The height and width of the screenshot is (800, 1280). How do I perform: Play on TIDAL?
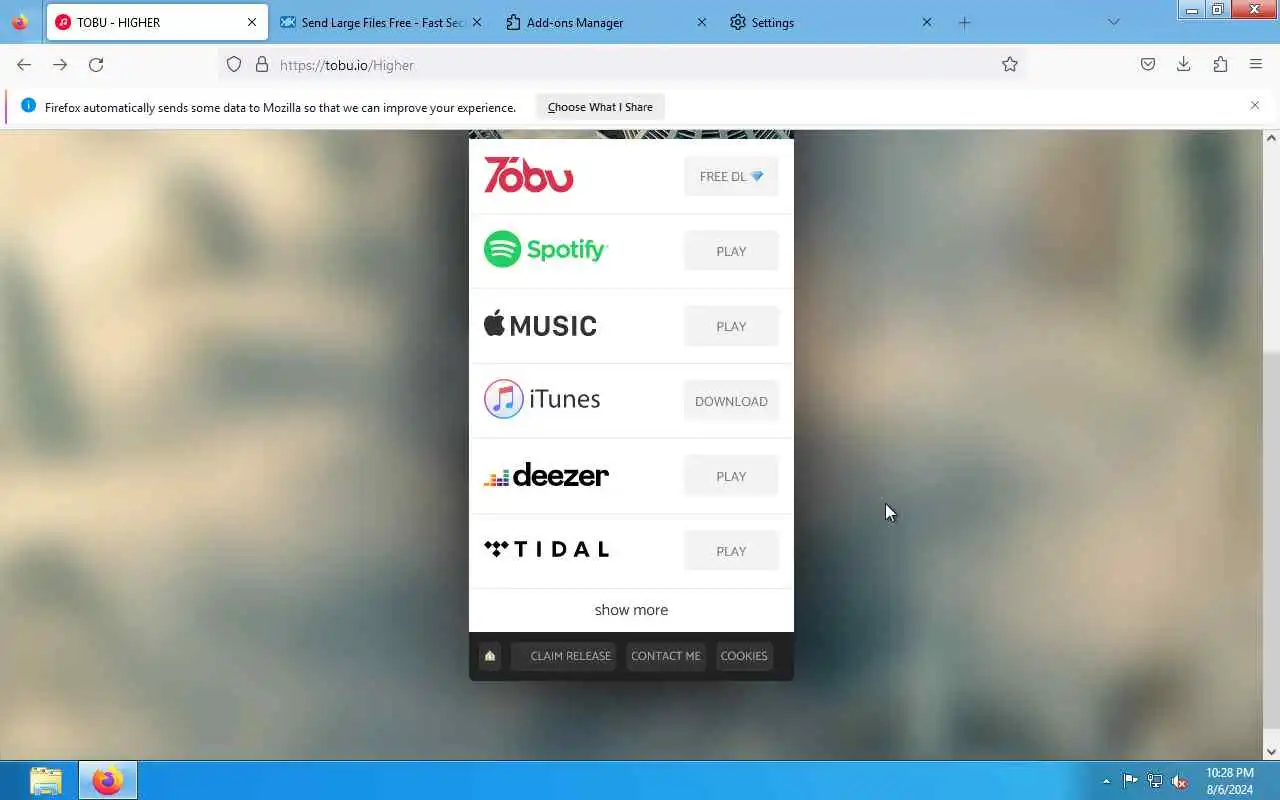click(x=731, y=551)
